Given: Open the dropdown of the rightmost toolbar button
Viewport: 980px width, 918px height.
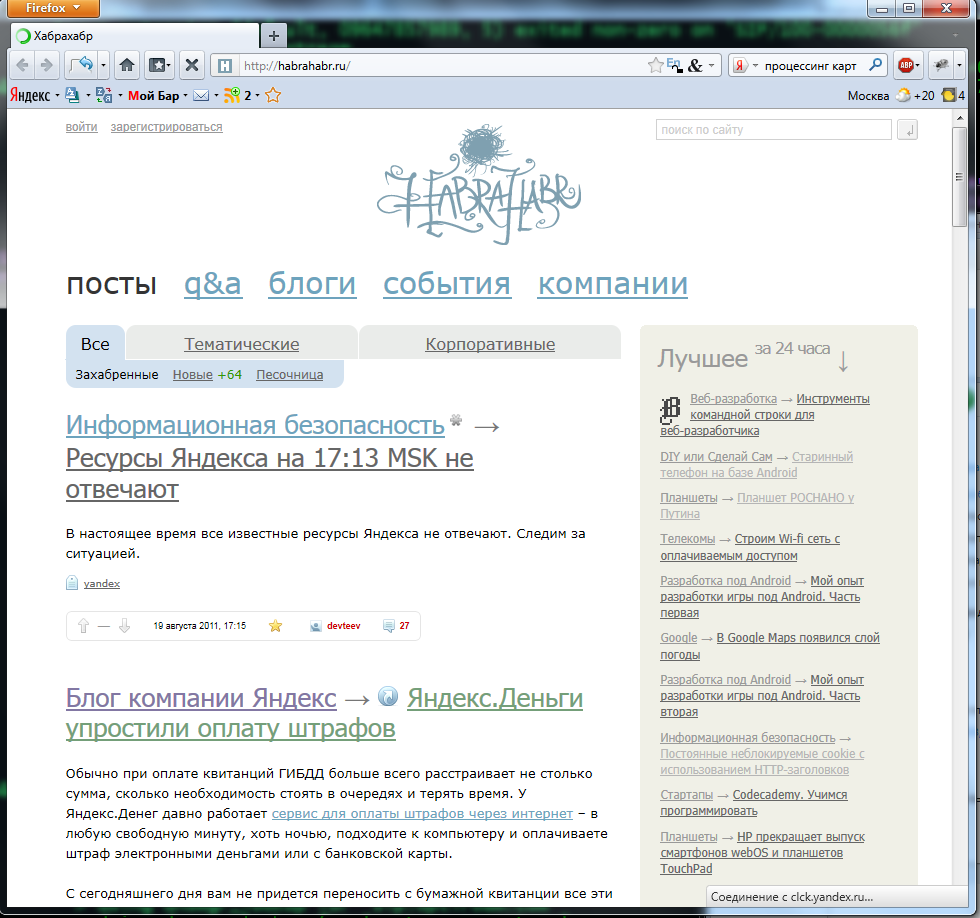Looking at the screenshot, I should (x=959, y=65).
